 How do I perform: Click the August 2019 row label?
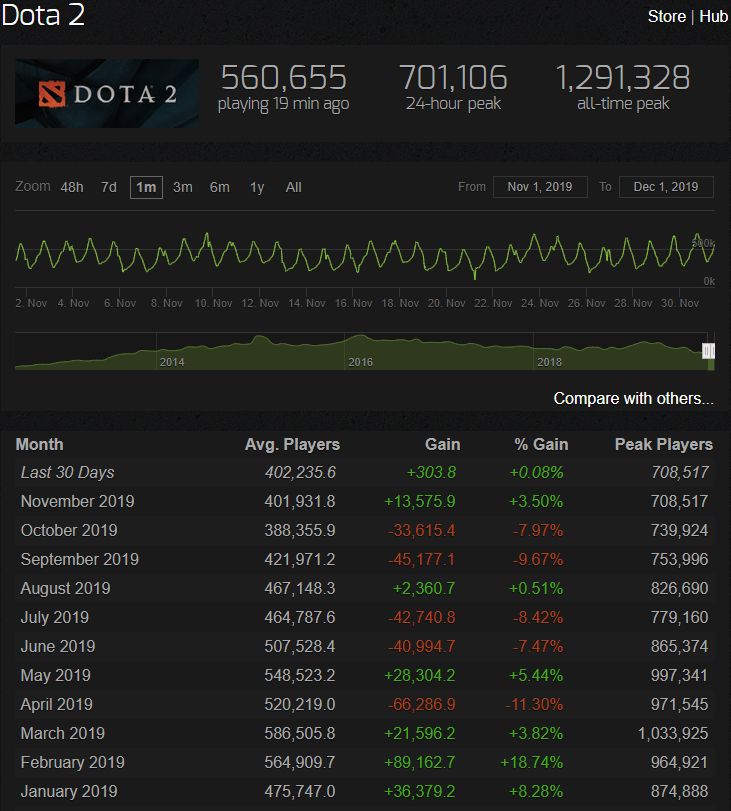point(66,588)
